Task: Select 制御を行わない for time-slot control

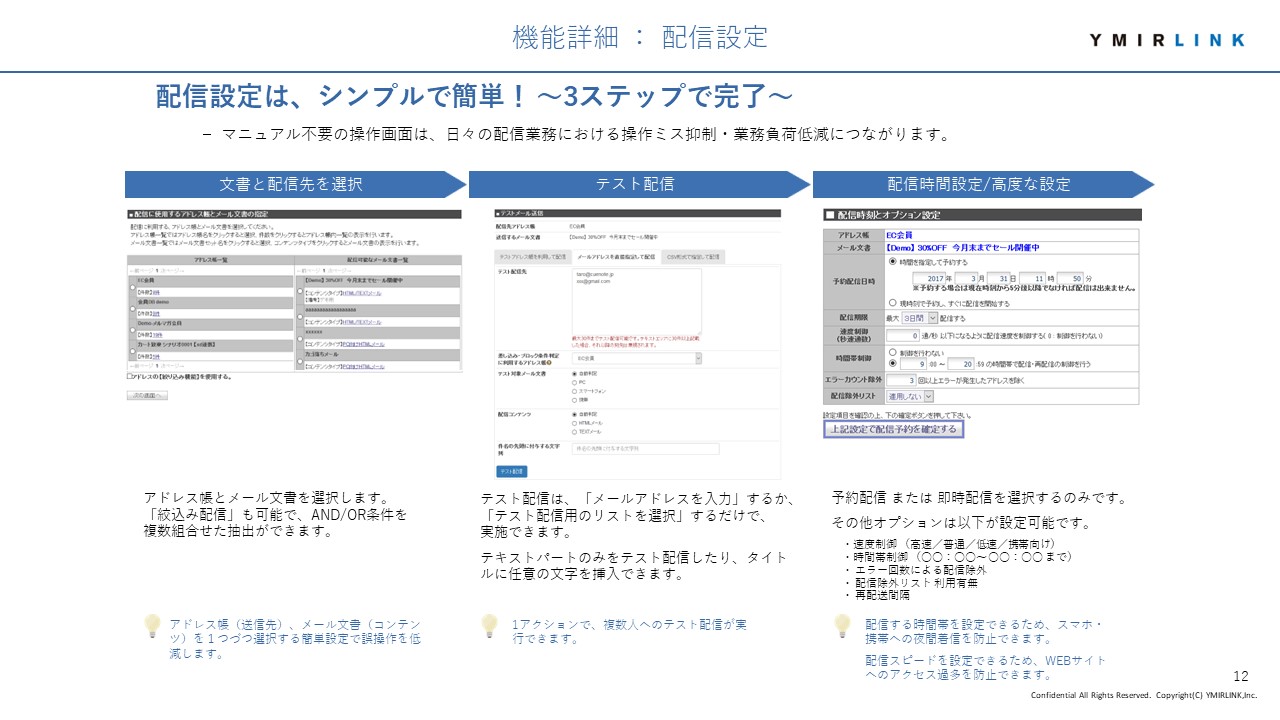Action: tap(892, 352)
